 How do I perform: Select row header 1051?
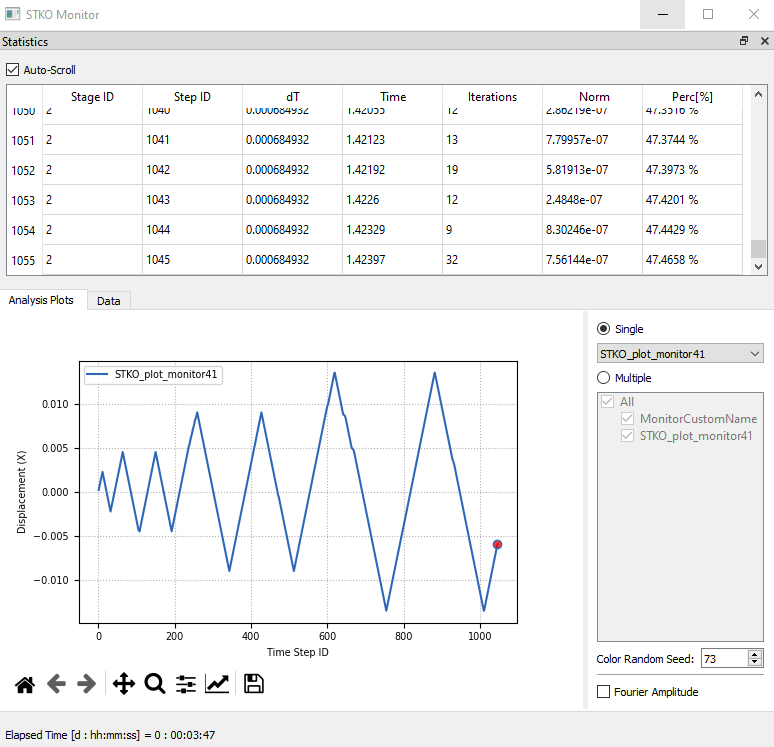24,140
